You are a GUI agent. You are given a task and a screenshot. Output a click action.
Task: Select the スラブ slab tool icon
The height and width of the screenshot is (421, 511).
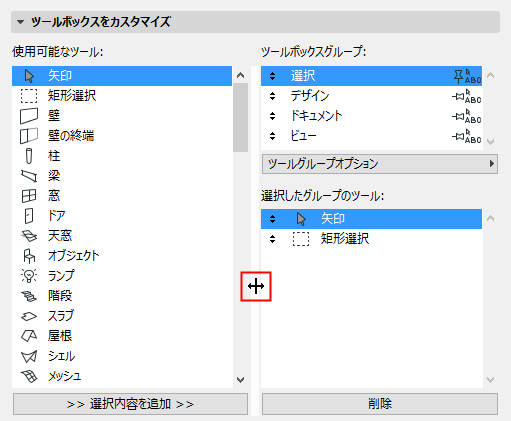pyautogui.click(x=29, y=316)
